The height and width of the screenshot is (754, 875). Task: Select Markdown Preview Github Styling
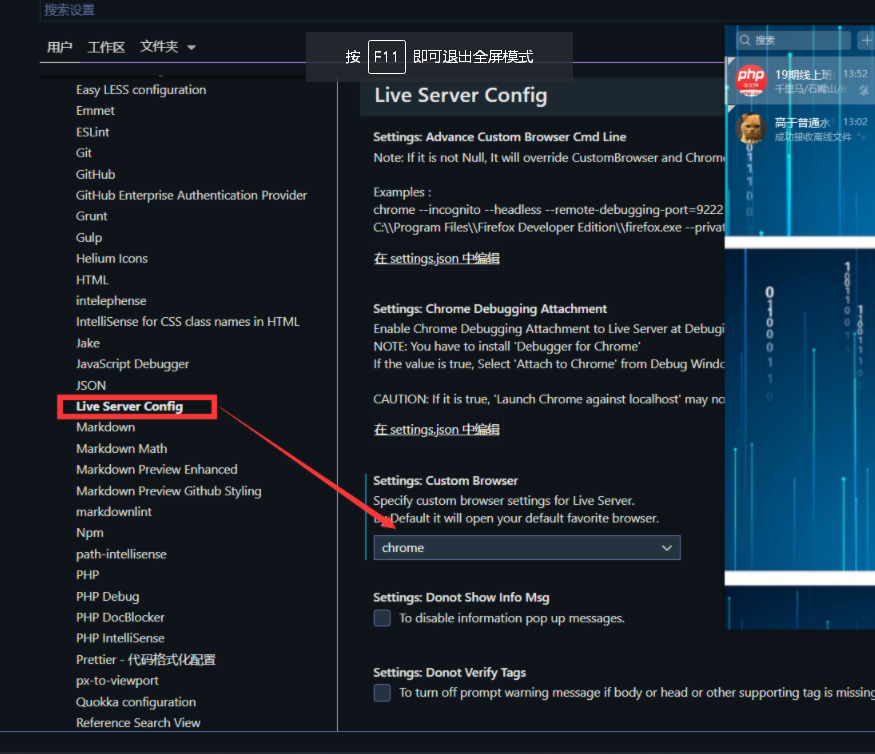(169, 491)
